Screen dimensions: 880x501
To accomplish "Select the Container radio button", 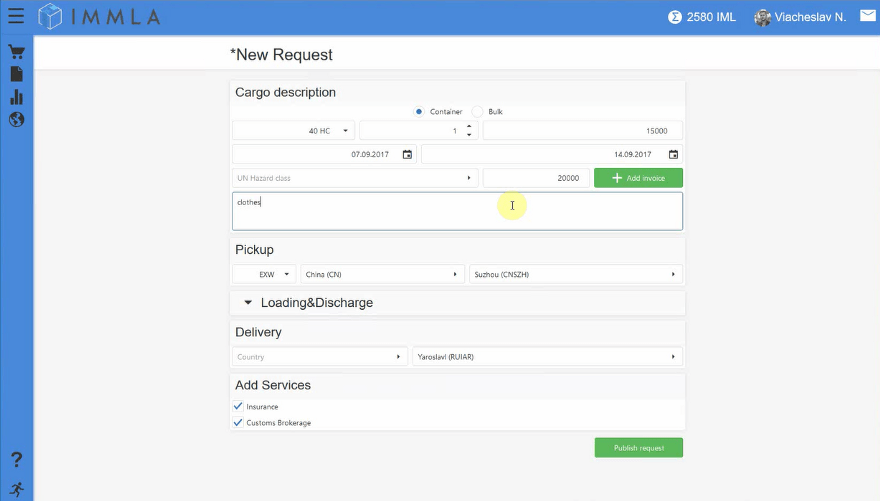I will coord(419,112).
